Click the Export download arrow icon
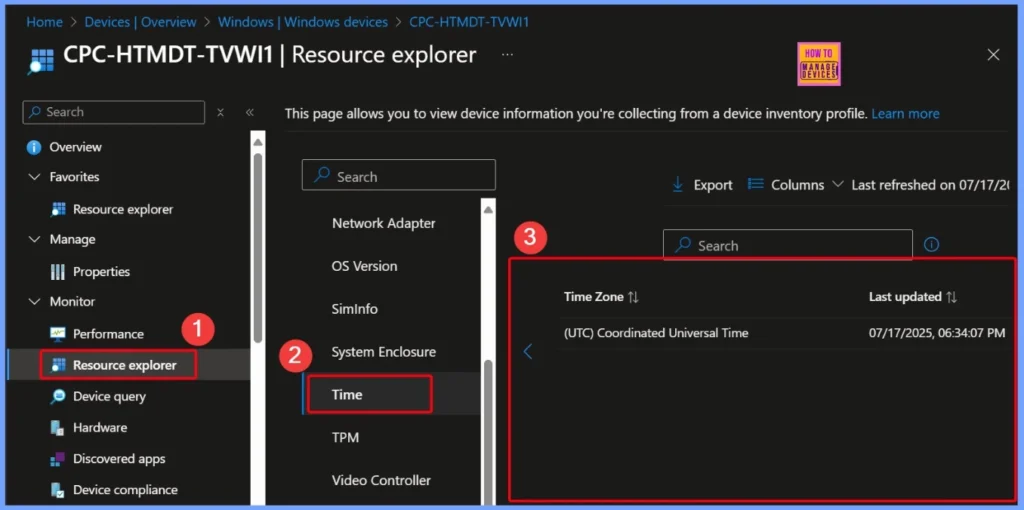This screenshot has height=510, width=1024. pyautogui.click(x=678, y=185)
